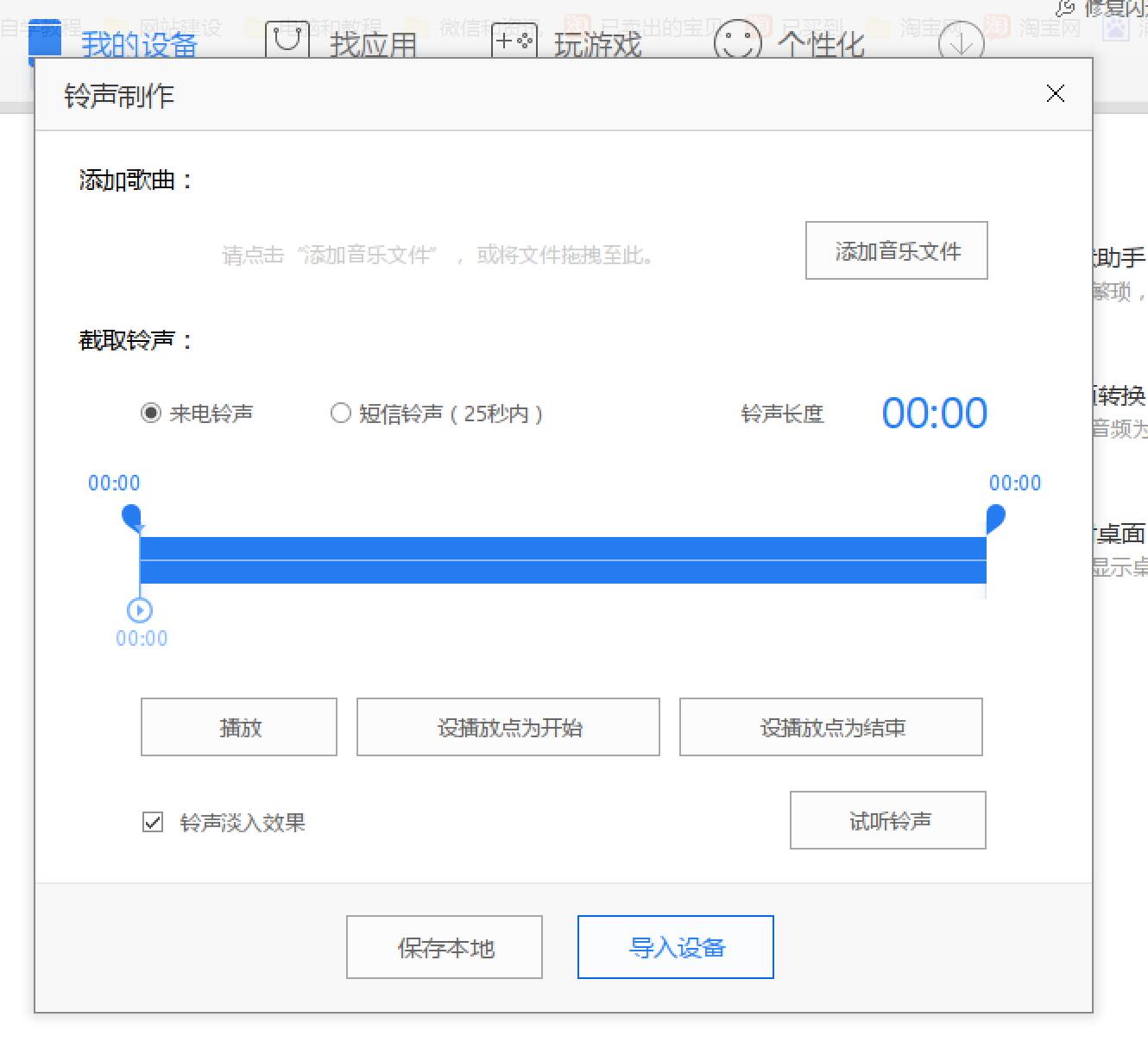The height and width of the screenshot is (1055, 1148).
Task: Click the play icon under the timeline
Action: point(139,610)
